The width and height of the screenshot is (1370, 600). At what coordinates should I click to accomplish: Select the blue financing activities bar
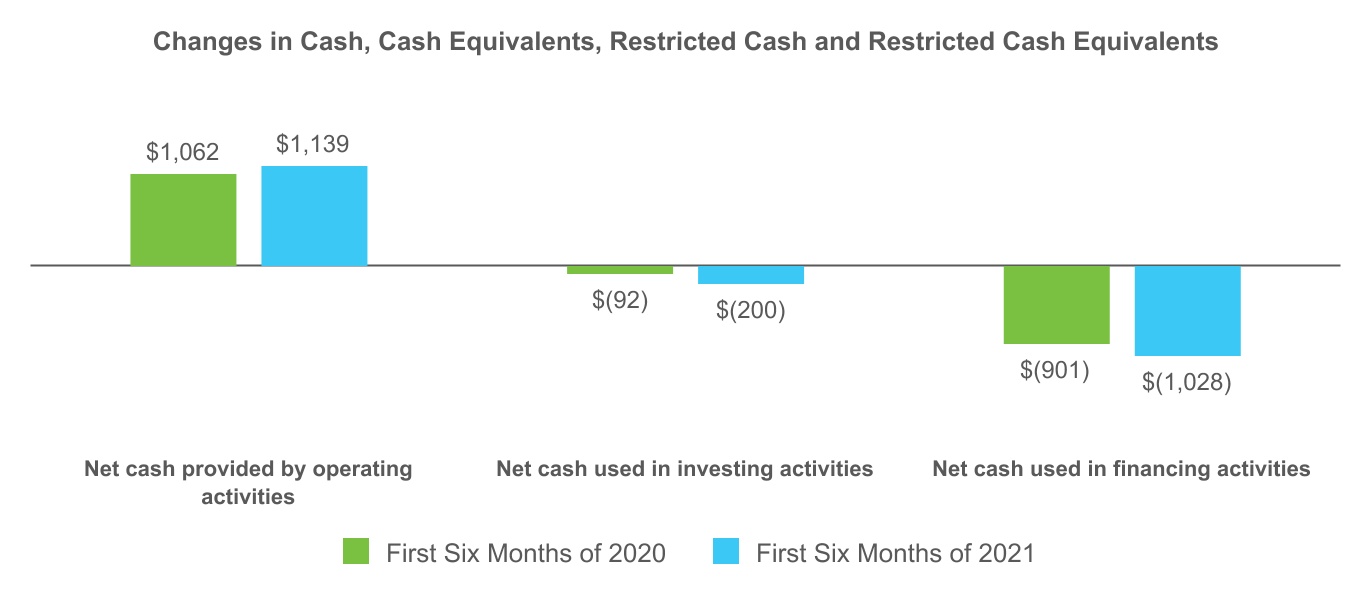[1188, 311]
